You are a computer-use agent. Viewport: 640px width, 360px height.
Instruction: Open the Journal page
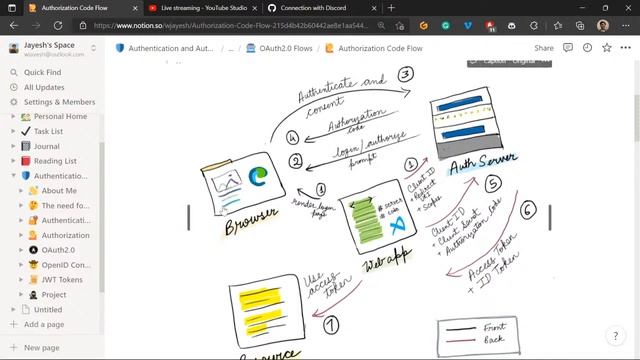47,146
